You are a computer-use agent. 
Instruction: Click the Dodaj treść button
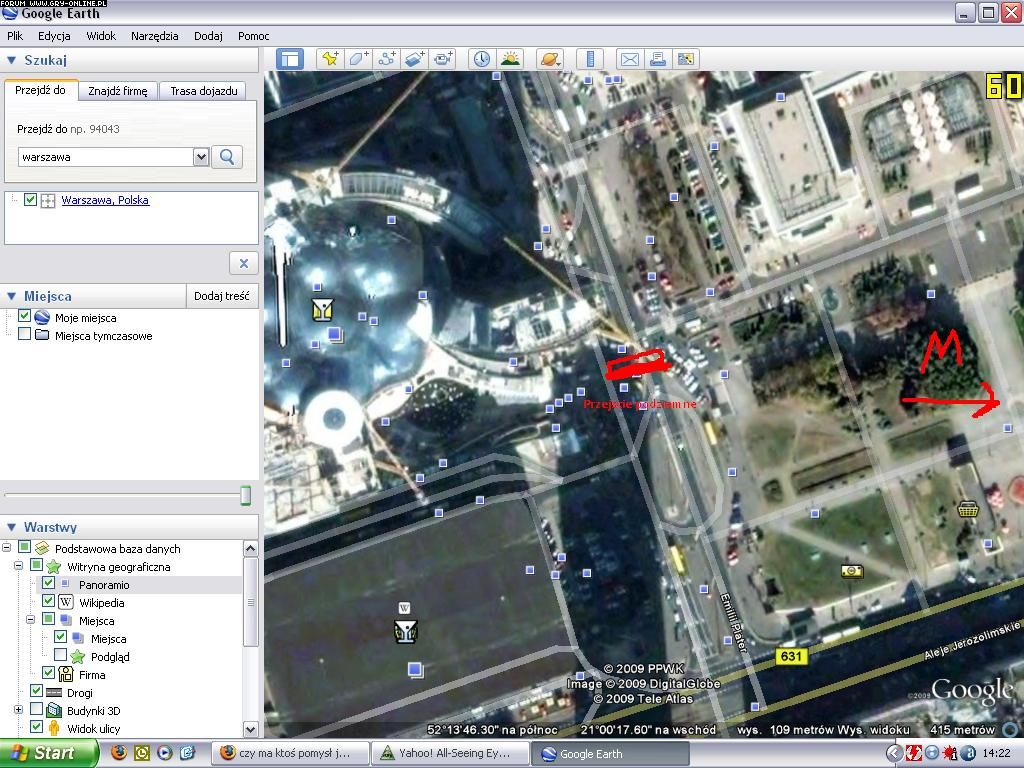222,296
